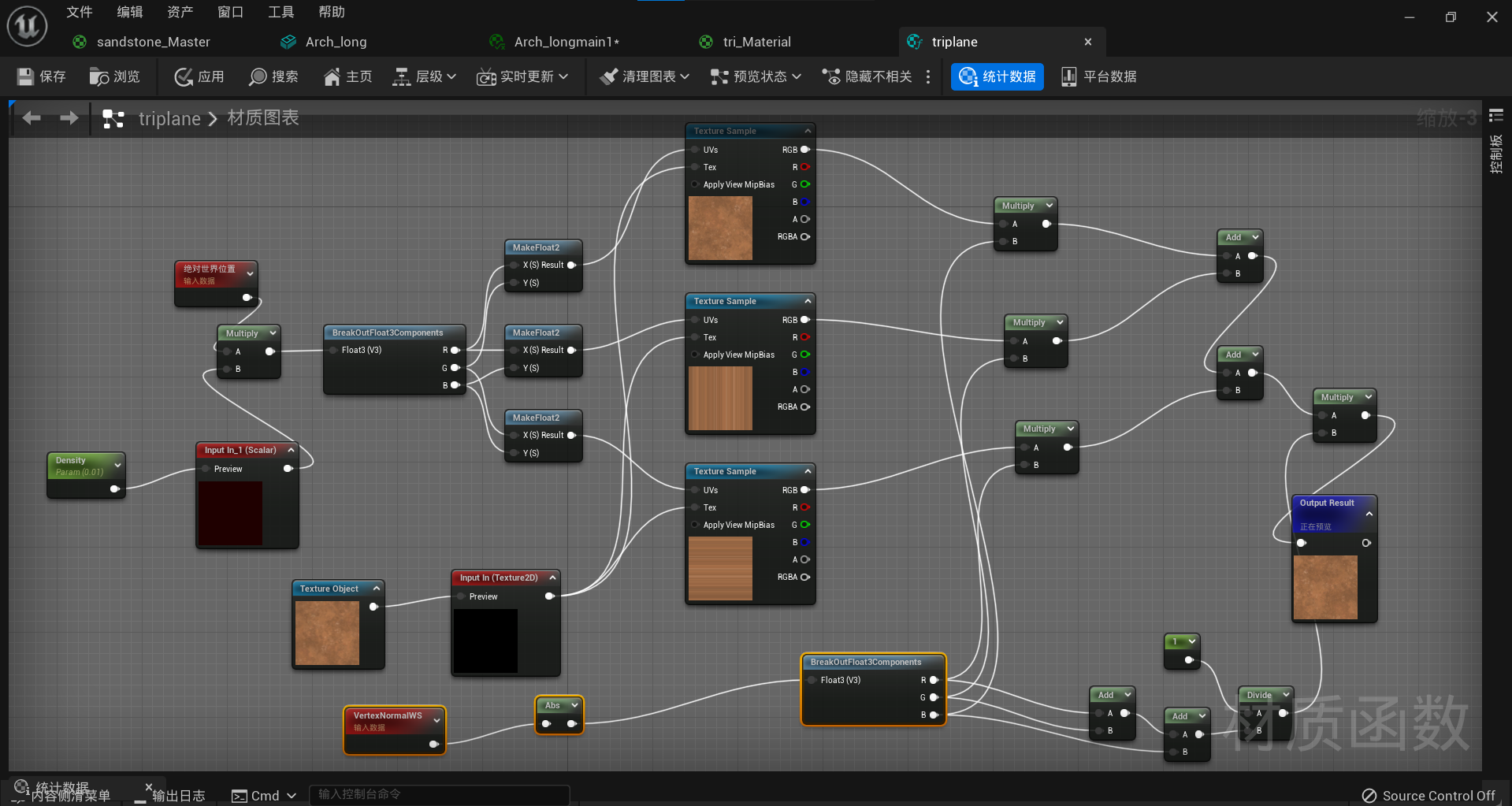The width and height of the screenshot is (1512, 806).
Task: Apply changes using the 应用 icon
Action: coord(184,76)
